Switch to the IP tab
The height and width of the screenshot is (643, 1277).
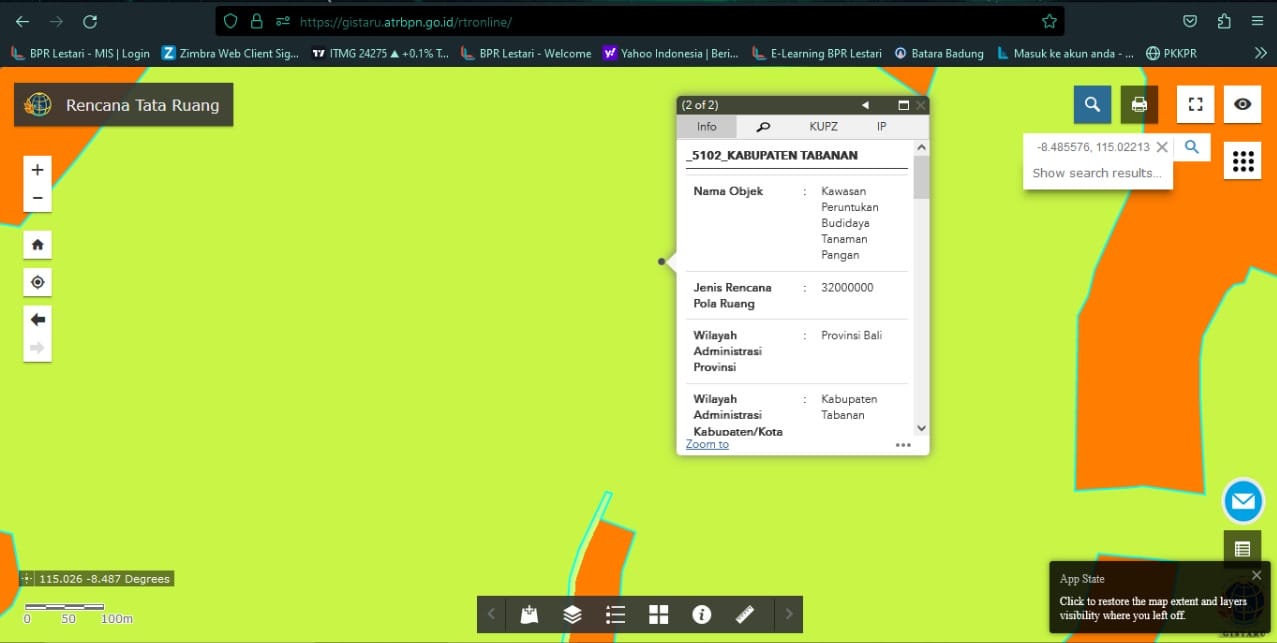(x=881, y=127)
